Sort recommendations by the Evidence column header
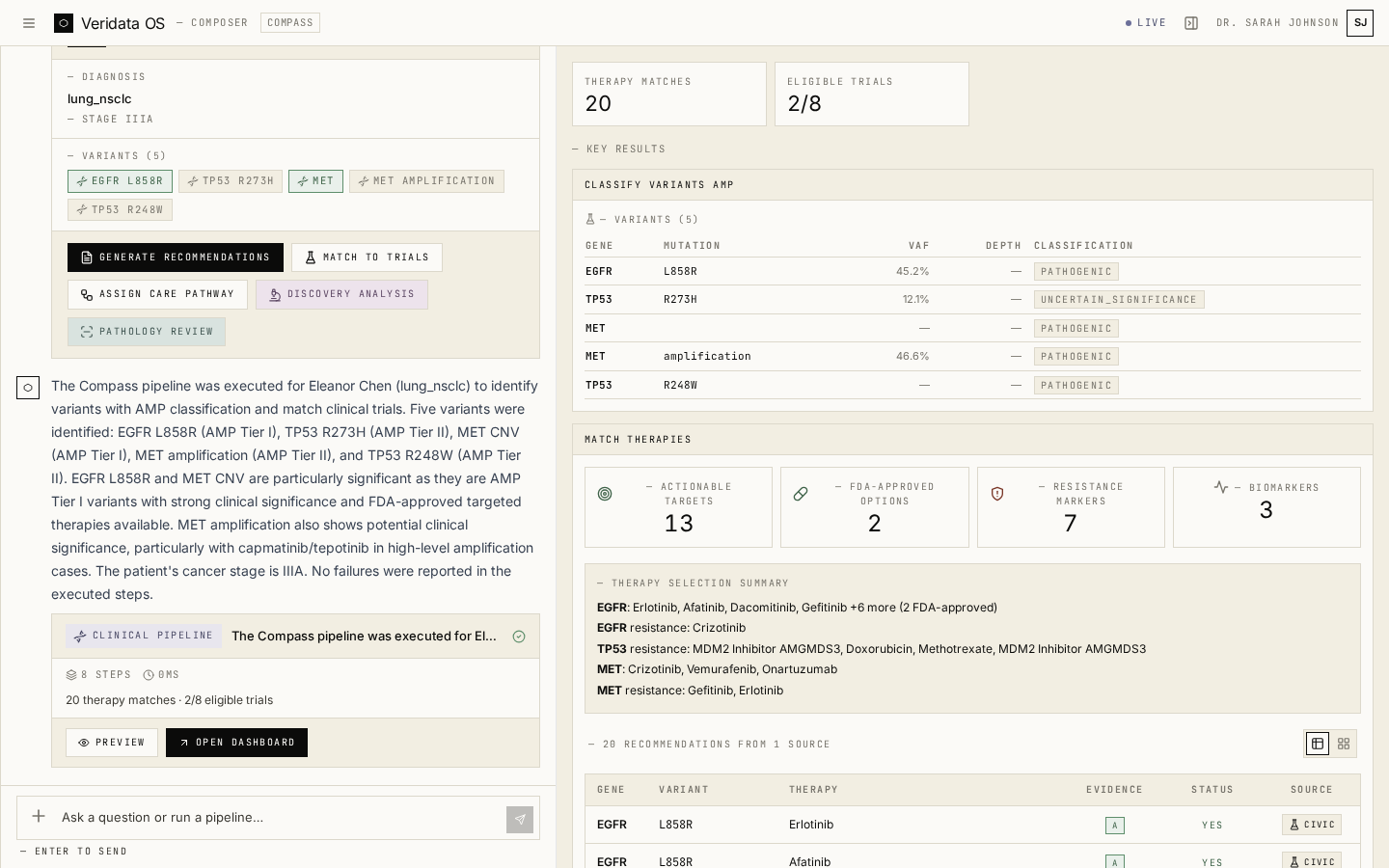The width and height of the screenshot is (1389, 868). (x=1114, y=790)
